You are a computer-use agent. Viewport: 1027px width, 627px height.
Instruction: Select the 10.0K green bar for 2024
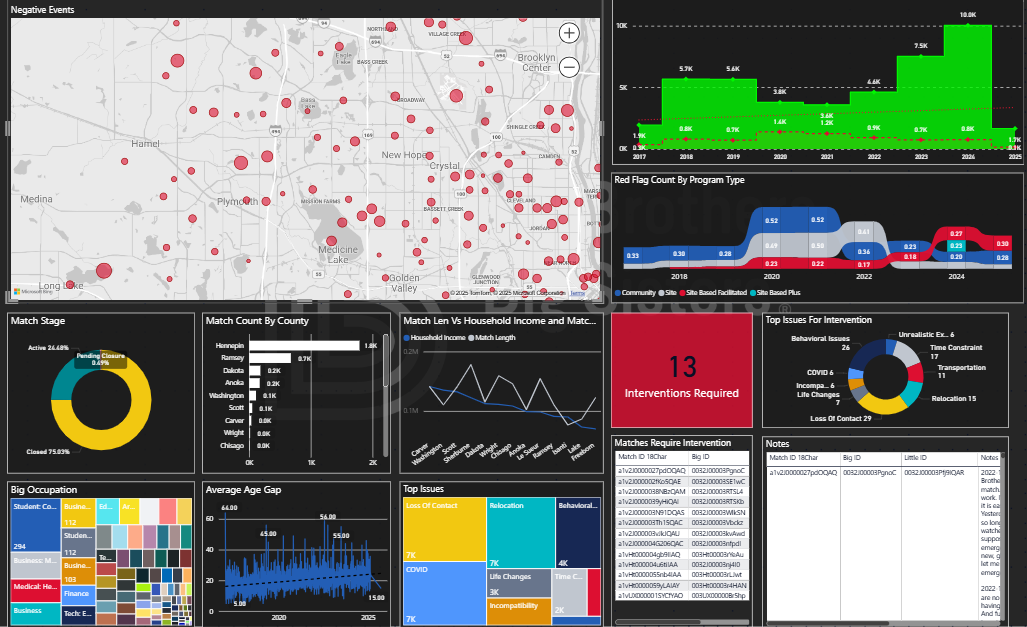pyautogui.click(x=968, y=85)
